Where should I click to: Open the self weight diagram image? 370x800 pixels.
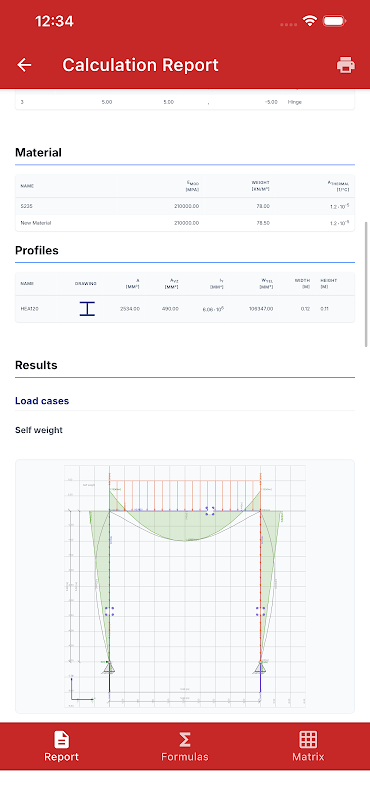[185, 586]
